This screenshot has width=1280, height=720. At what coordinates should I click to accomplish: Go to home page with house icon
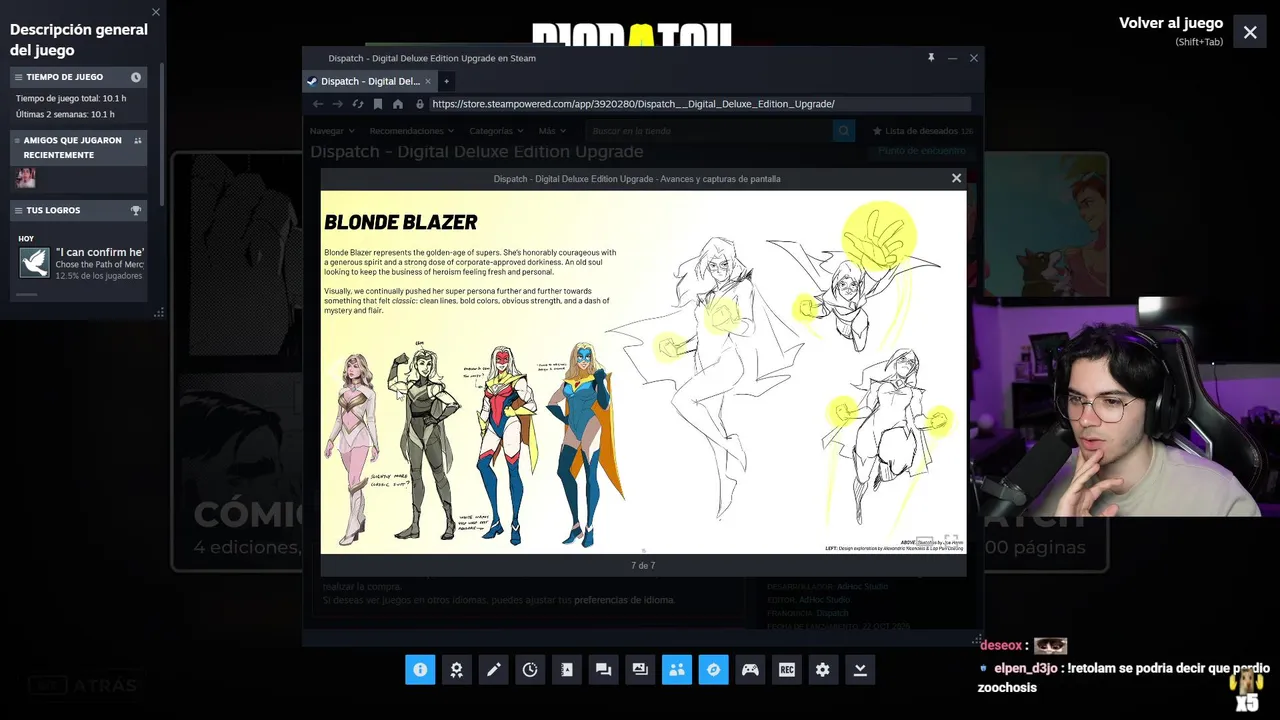click(398, 104)
